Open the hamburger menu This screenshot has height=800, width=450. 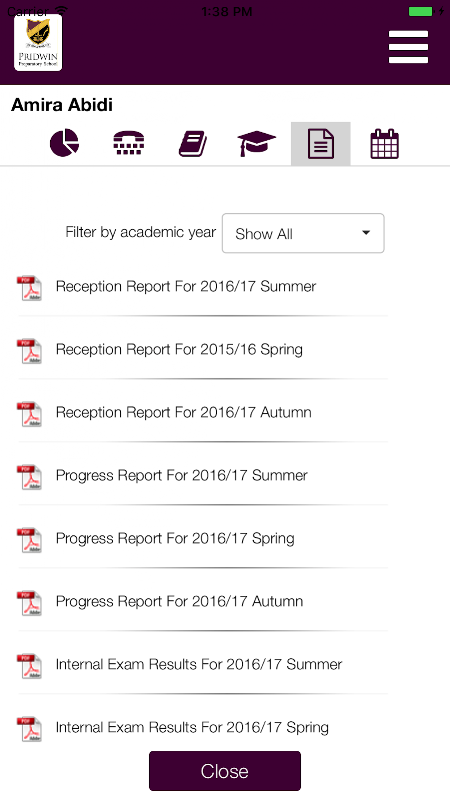[408, 47]
